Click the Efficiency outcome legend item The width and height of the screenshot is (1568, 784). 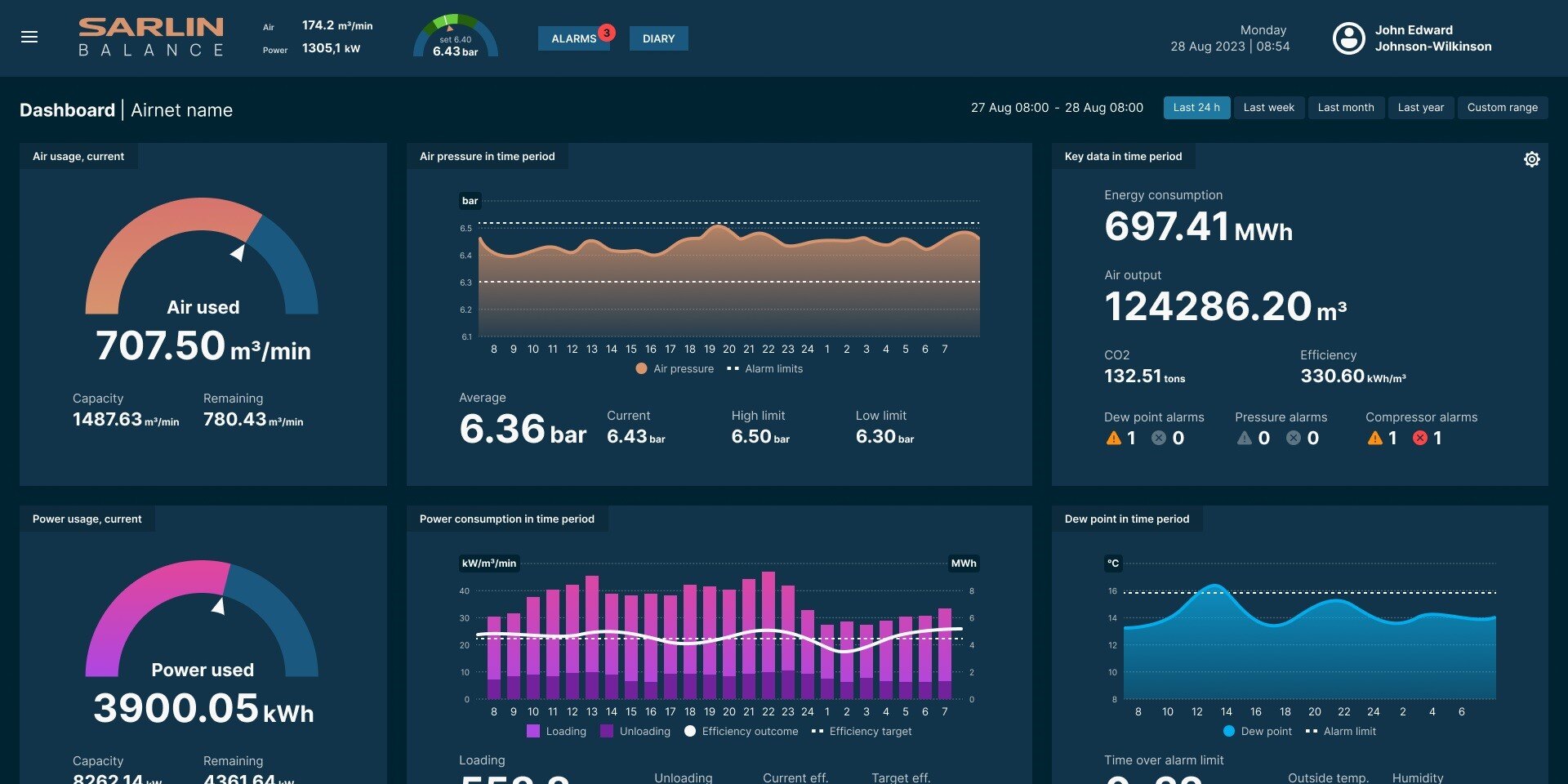click(x=742, y=732)
